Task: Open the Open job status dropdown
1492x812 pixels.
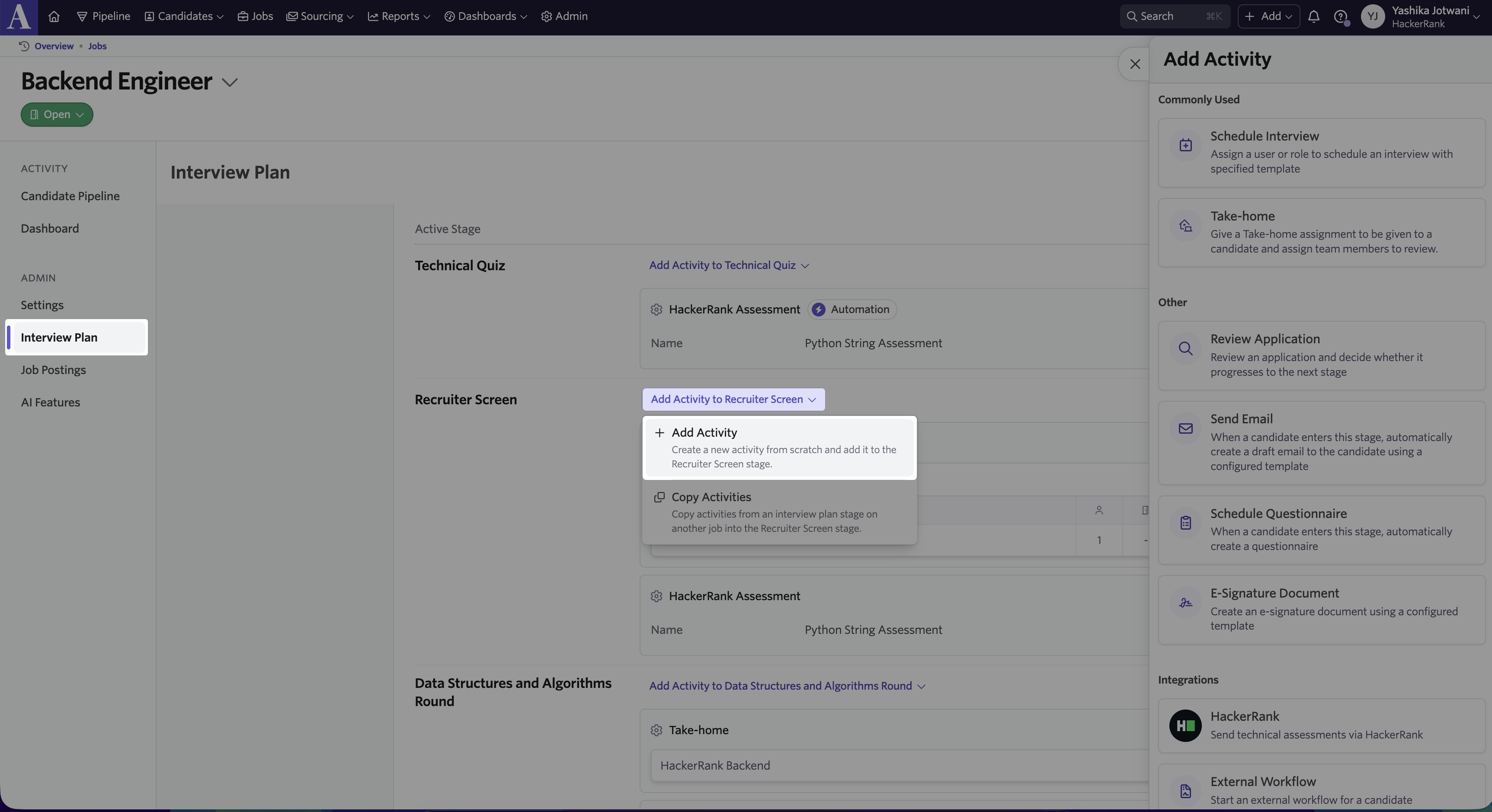Action: pyautogui.click(x=57, y=115)
